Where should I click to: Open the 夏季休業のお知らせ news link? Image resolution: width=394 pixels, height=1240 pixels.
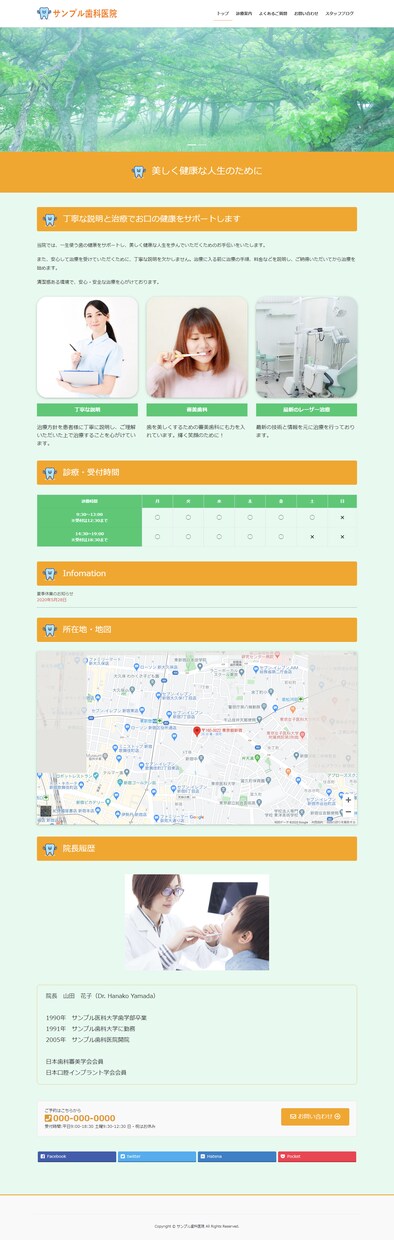55,594
